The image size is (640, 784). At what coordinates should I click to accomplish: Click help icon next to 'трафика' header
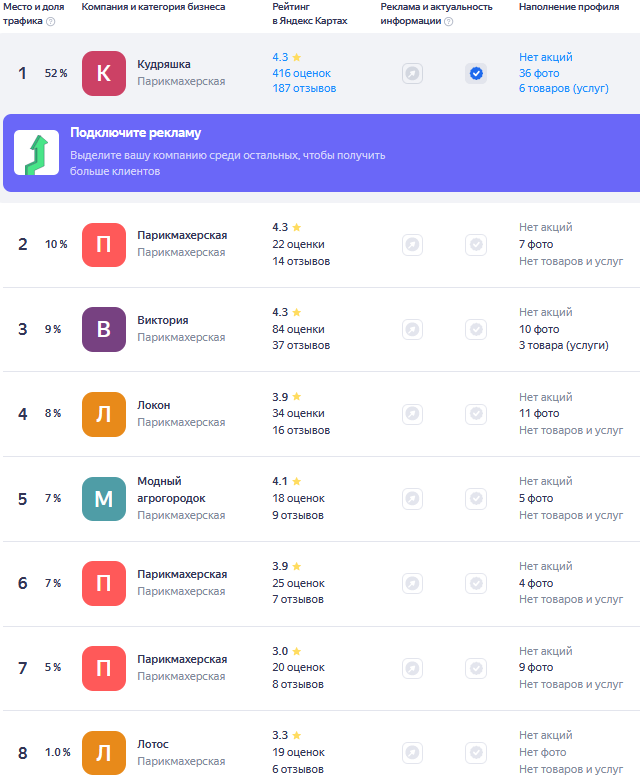point(50,22)
